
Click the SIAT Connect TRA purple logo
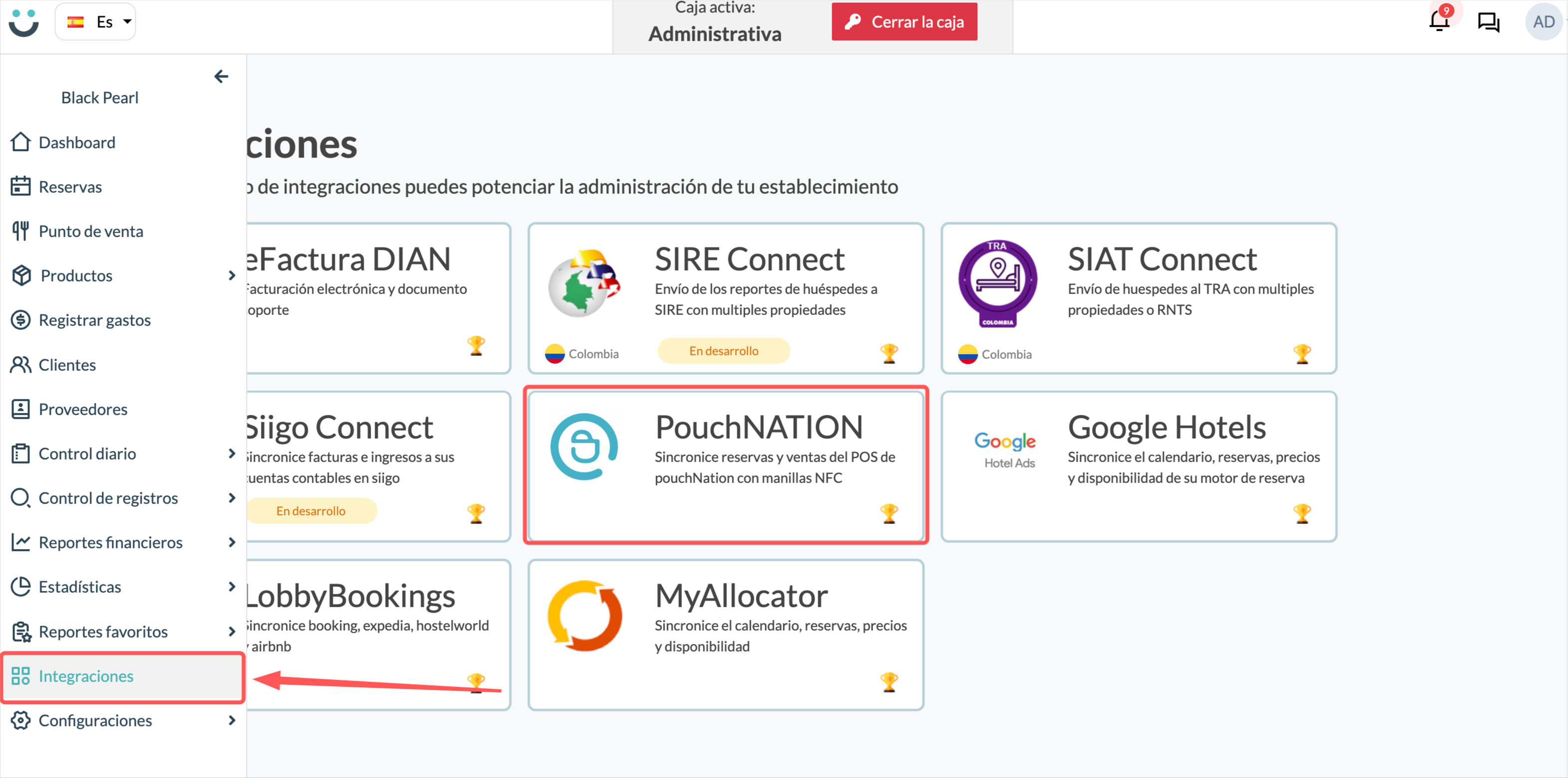coord(997,283)
